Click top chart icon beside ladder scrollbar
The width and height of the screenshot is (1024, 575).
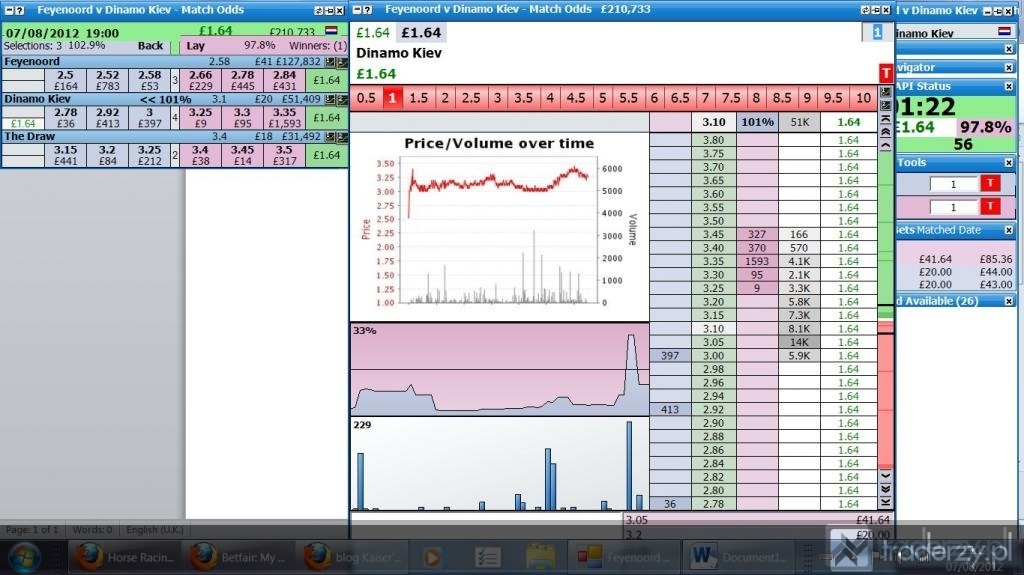[886, 92]
